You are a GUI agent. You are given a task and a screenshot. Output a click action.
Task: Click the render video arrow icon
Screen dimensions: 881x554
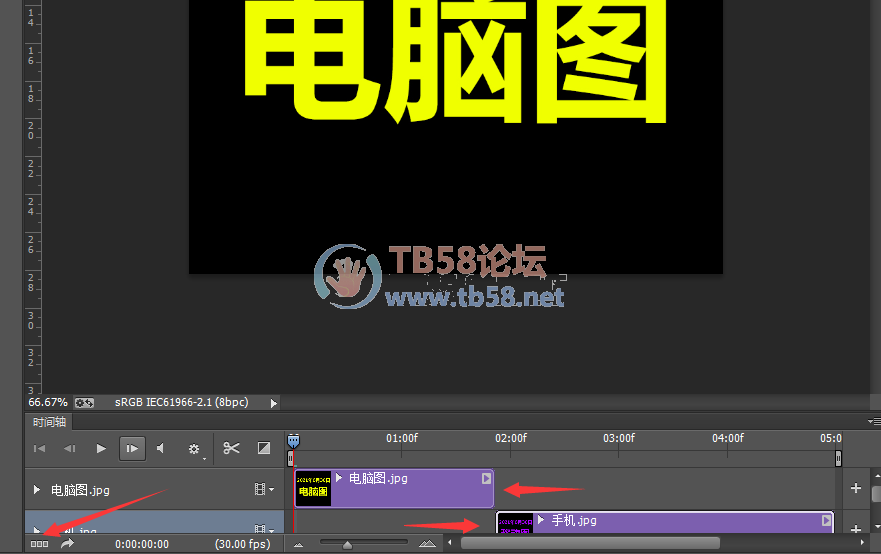(67, 544)
